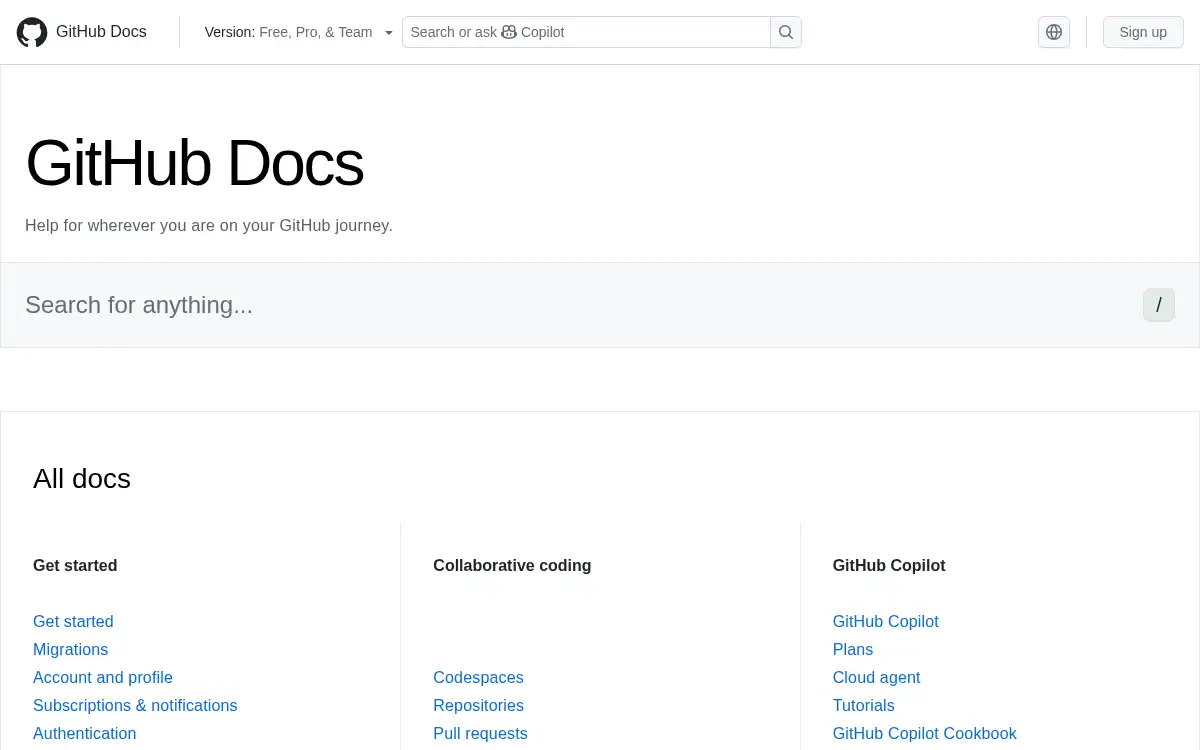
Task: Click the slash shortcut key badge
Action: [x=1159, y=305]
